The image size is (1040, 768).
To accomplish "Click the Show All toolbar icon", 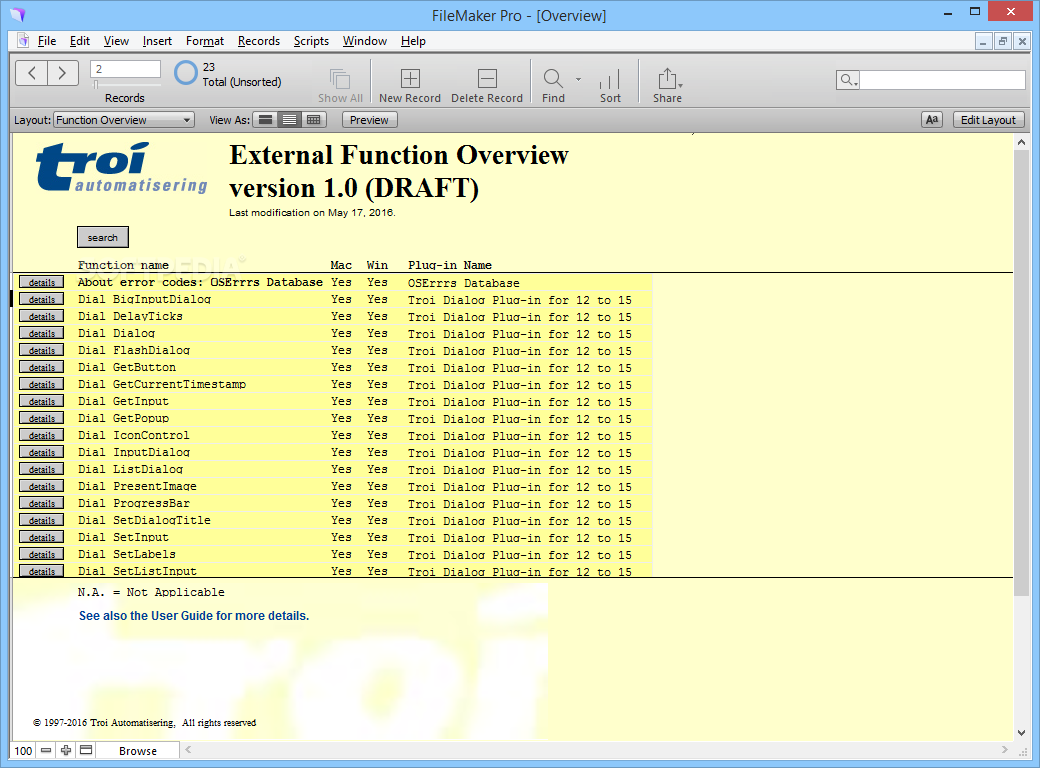I will (340, 79).
